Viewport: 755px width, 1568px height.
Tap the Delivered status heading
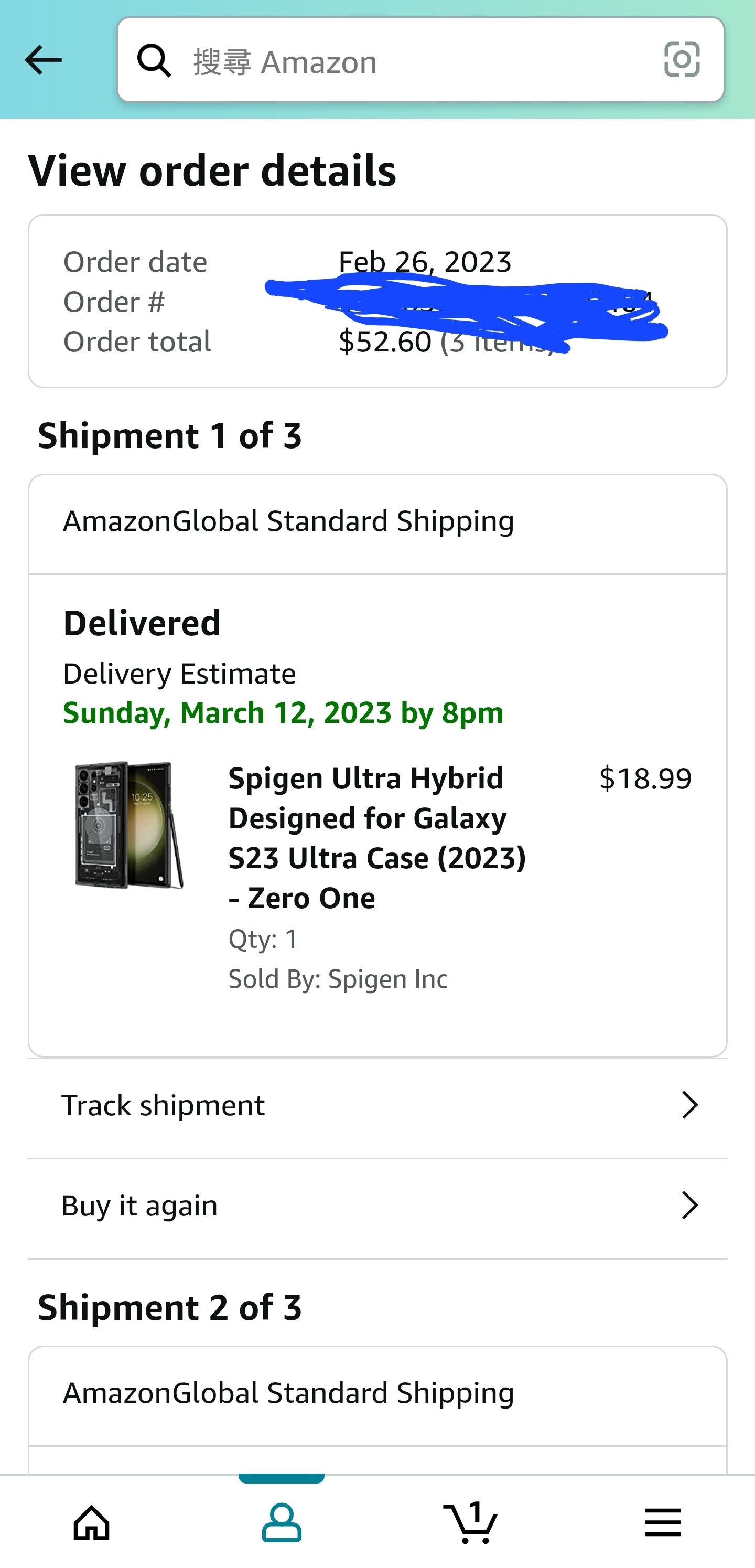coord(142,623)
